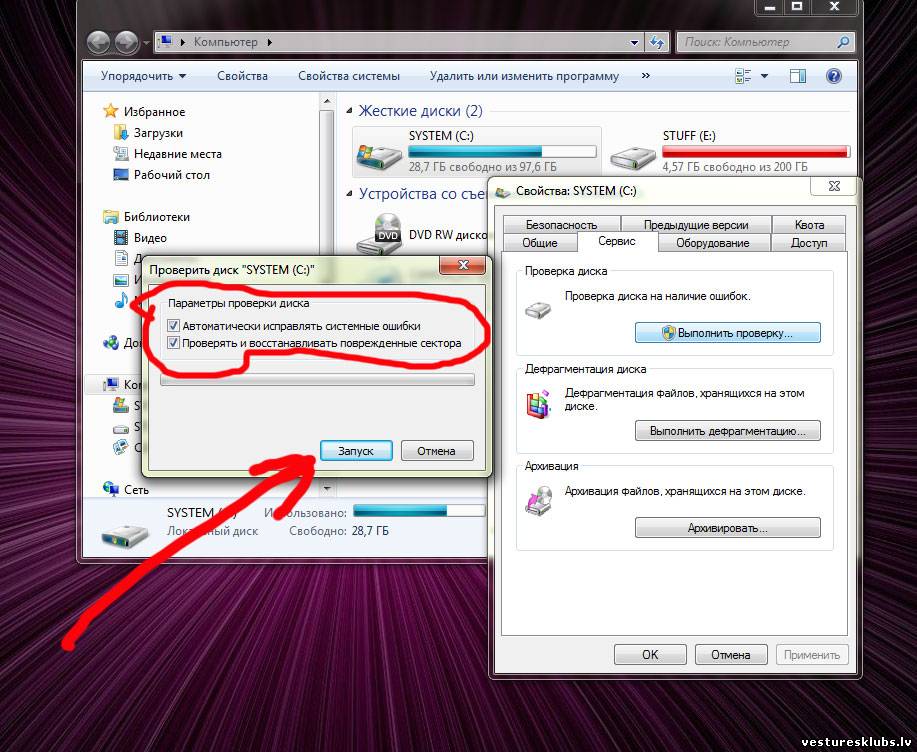Viewport: 917px width, 752px height.
Task: Open the view options dropdown arrow
Action: [x=765, y=76]
